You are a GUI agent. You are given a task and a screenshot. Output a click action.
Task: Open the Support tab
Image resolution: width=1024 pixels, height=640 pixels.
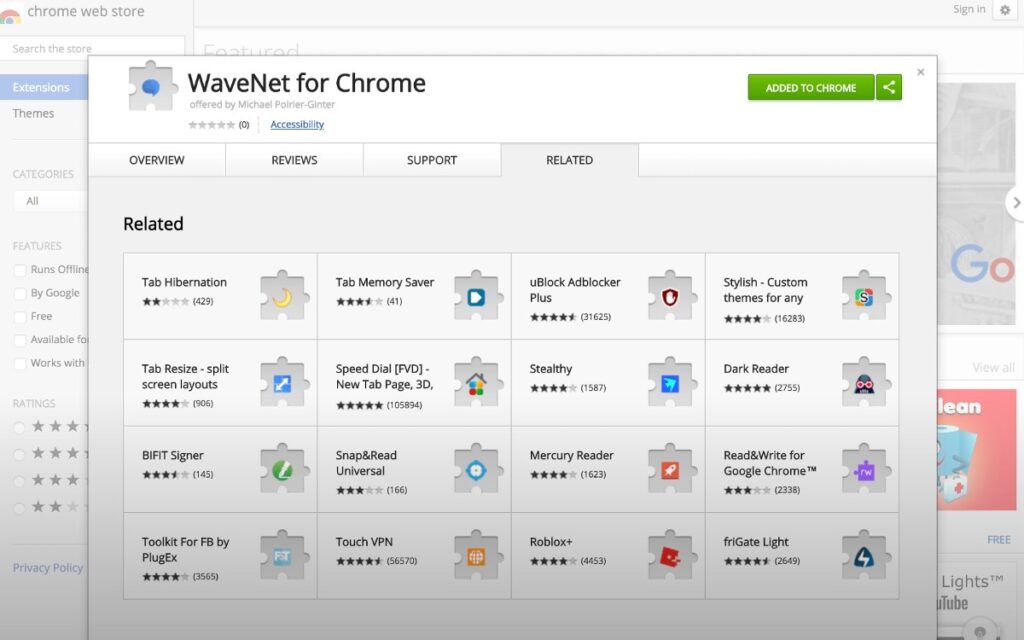tap(431, 160)
